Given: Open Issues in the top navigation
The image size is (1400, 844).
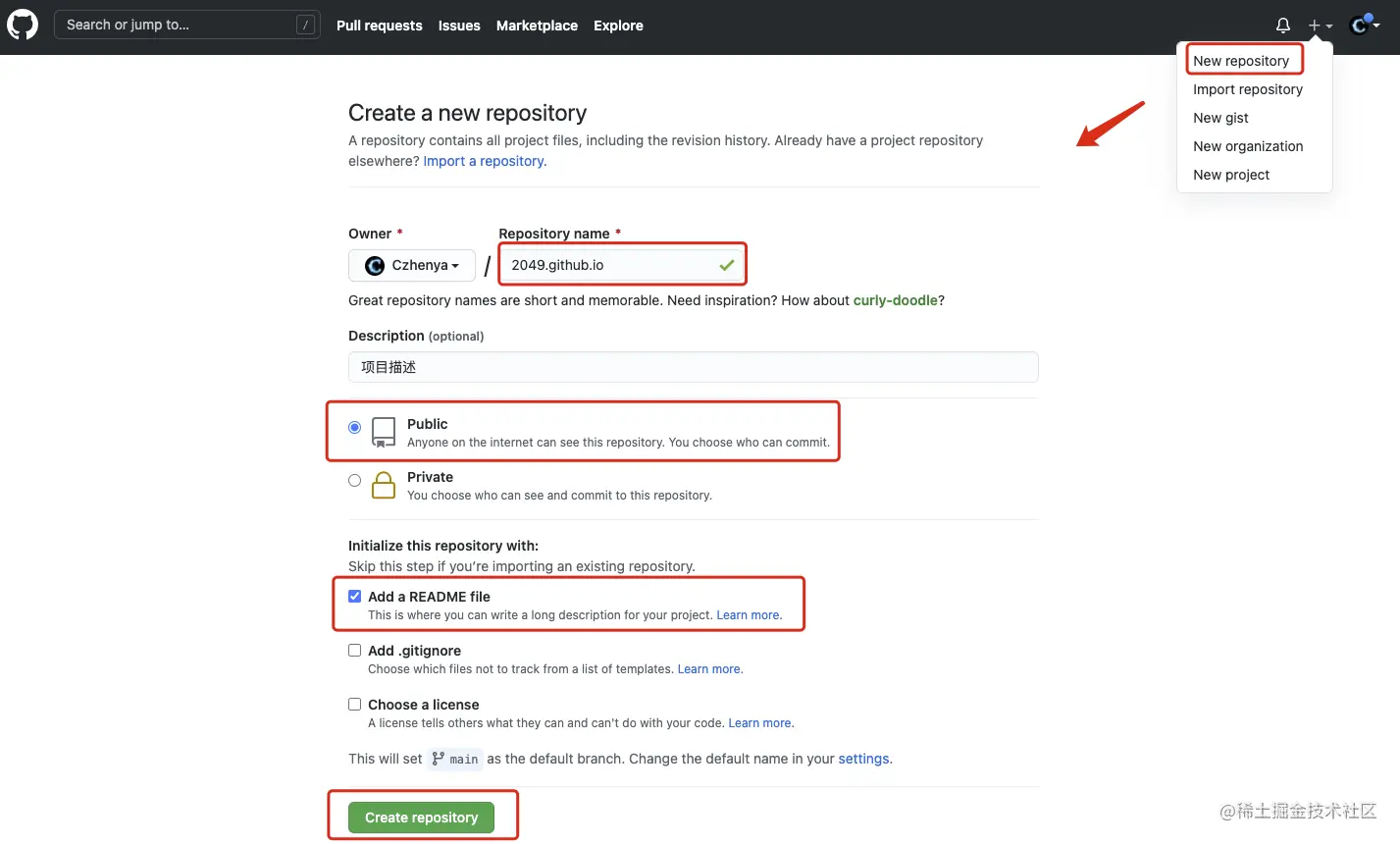Looking at the screenshot, I should [459, 26].
